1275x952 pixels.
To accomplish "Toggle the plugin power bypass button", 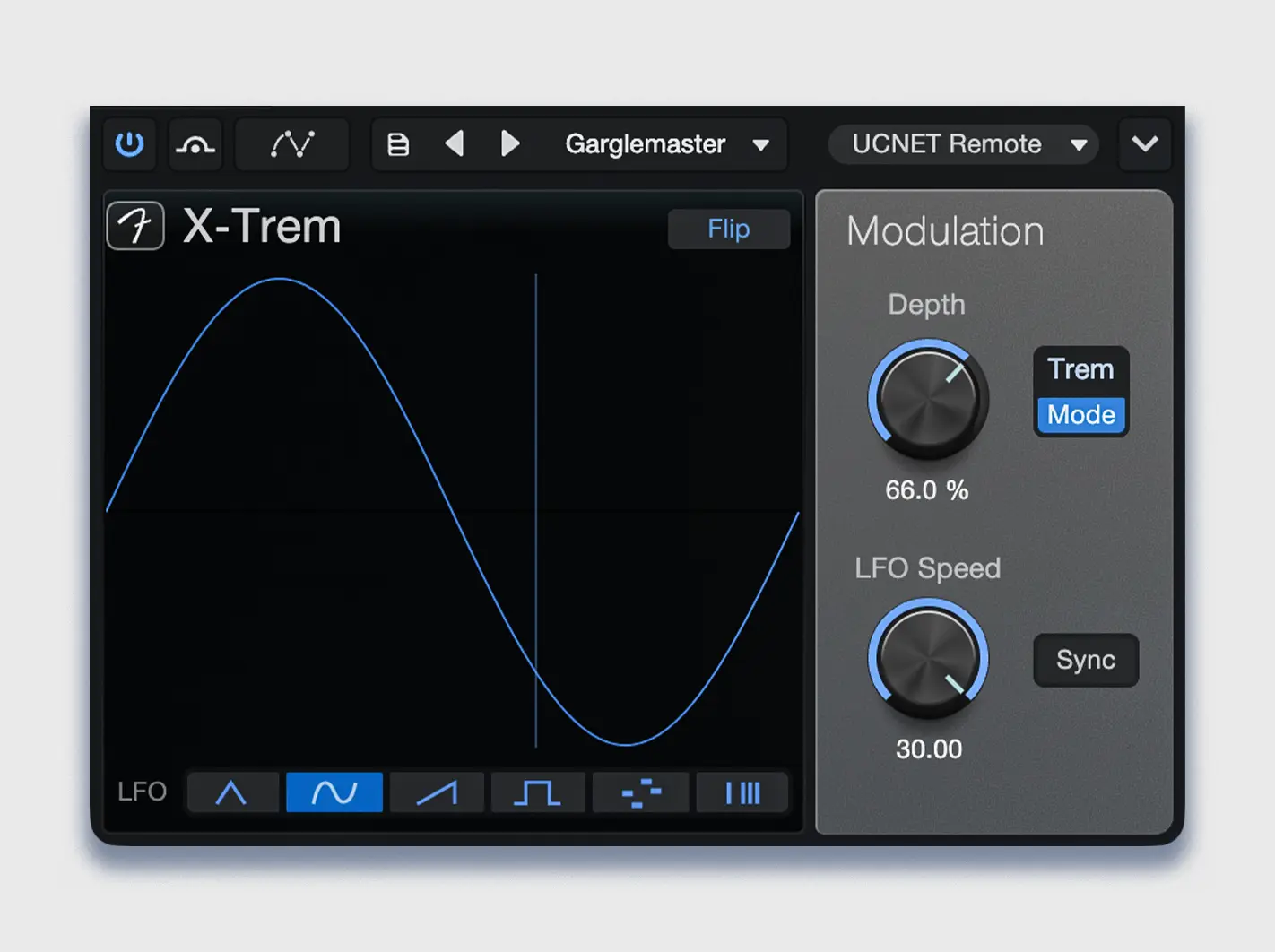I will (130, 144).
